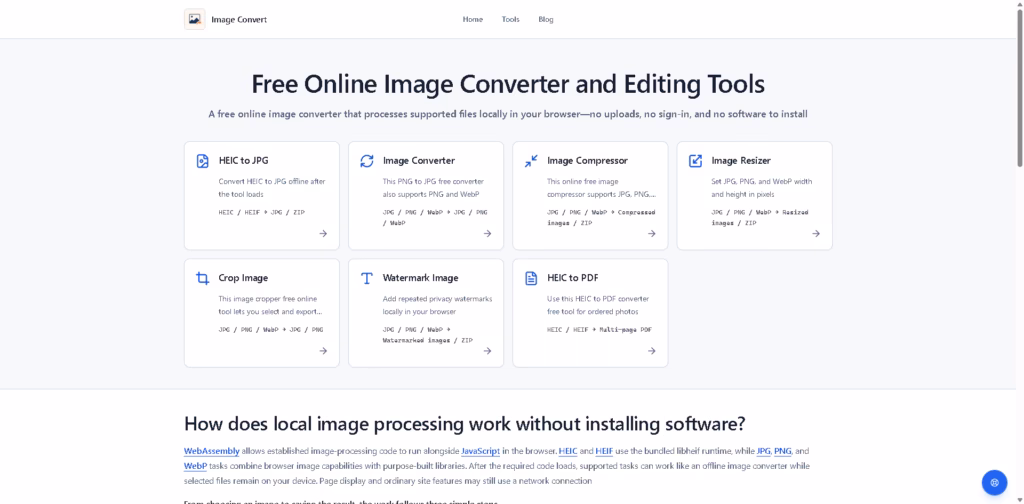Click 'HEIC / HEIF → Multi-page PDF' text
This screenshot has width=1024, height=504.
tap(600, 330)
